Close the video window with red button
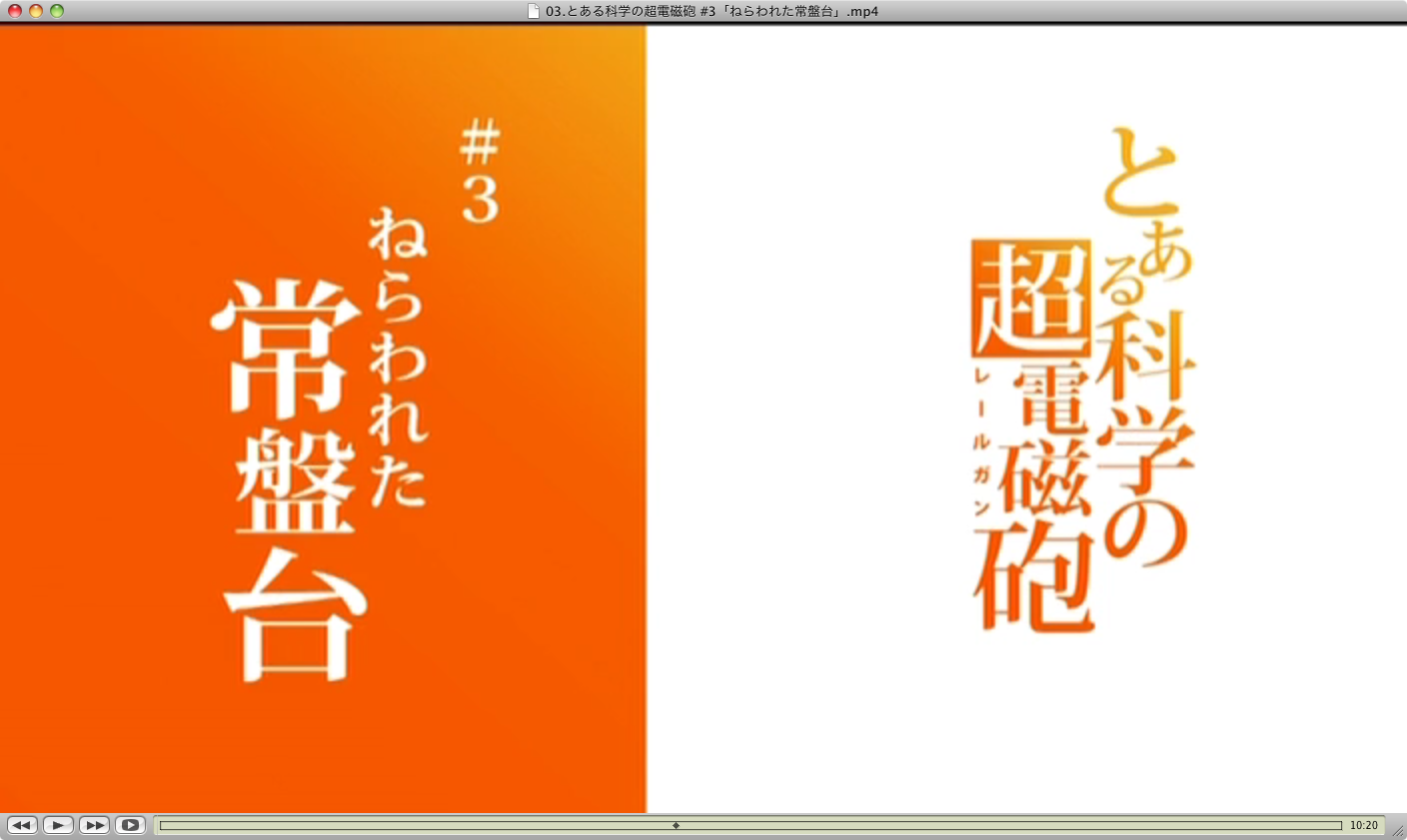Image resolution: width=1407 pixels, height=840 pixels. (x=15, y=11)
